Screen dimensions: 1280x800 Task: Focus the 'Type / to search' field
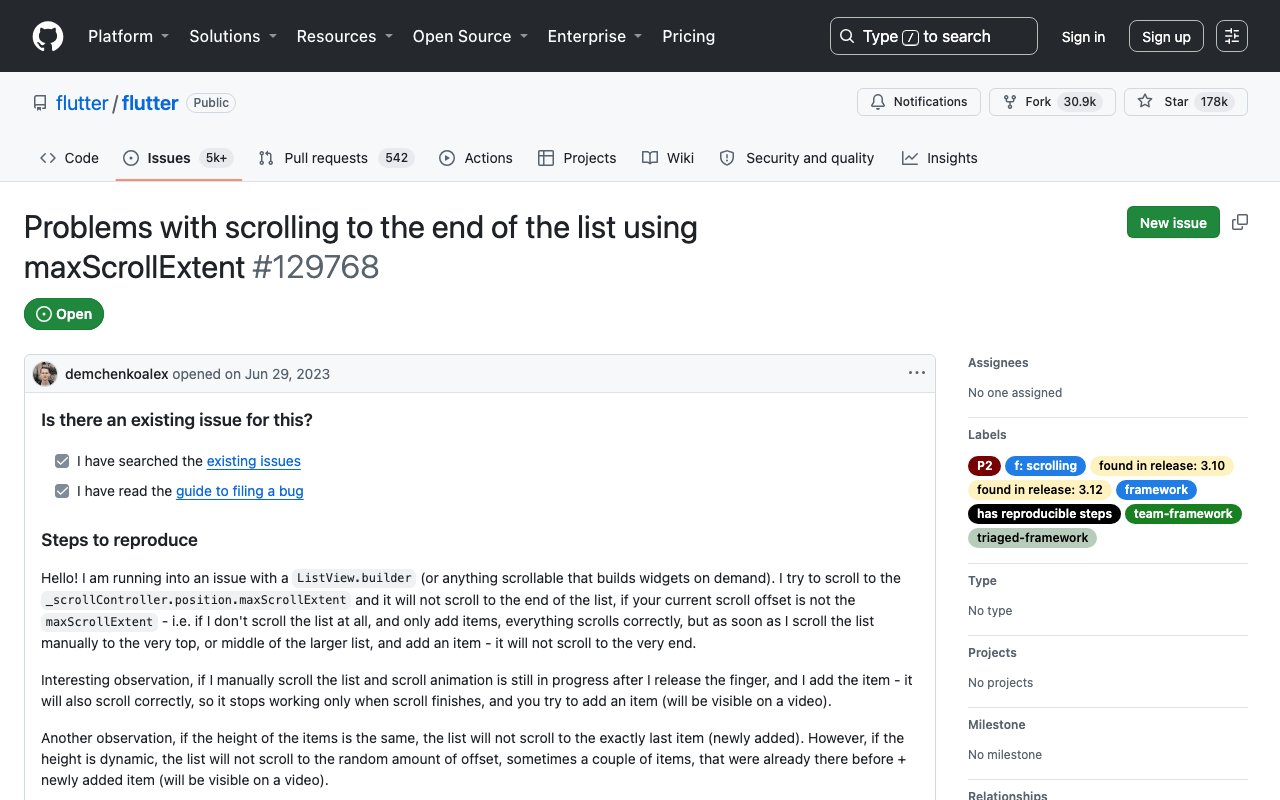click(x=934, y=36)
